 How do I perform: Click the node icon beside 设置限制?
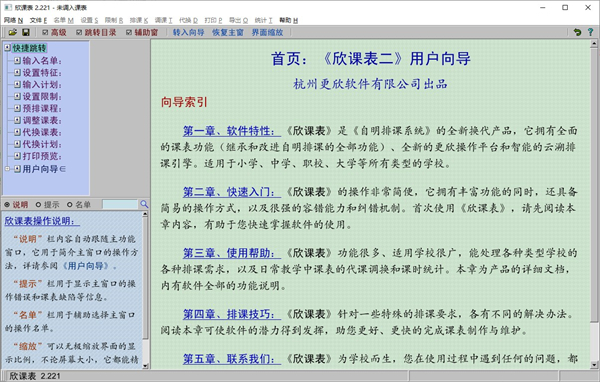click(x=17, y=96)
